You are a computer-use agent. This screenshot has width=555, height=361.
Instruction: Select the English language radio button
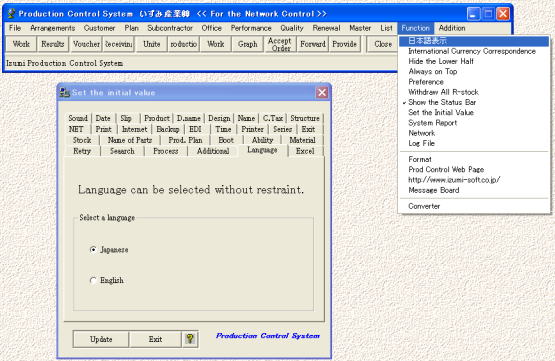point(93,280)
